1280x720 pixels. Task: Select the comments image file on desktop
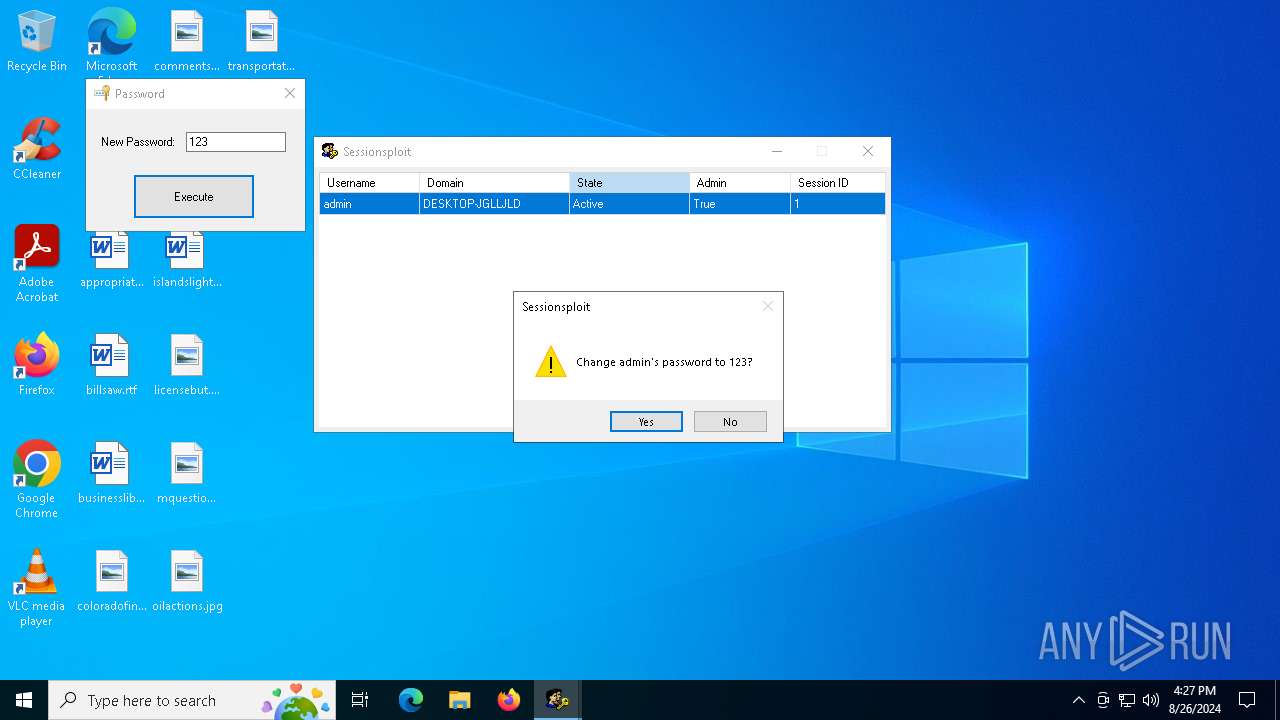(x=187, y=42)
